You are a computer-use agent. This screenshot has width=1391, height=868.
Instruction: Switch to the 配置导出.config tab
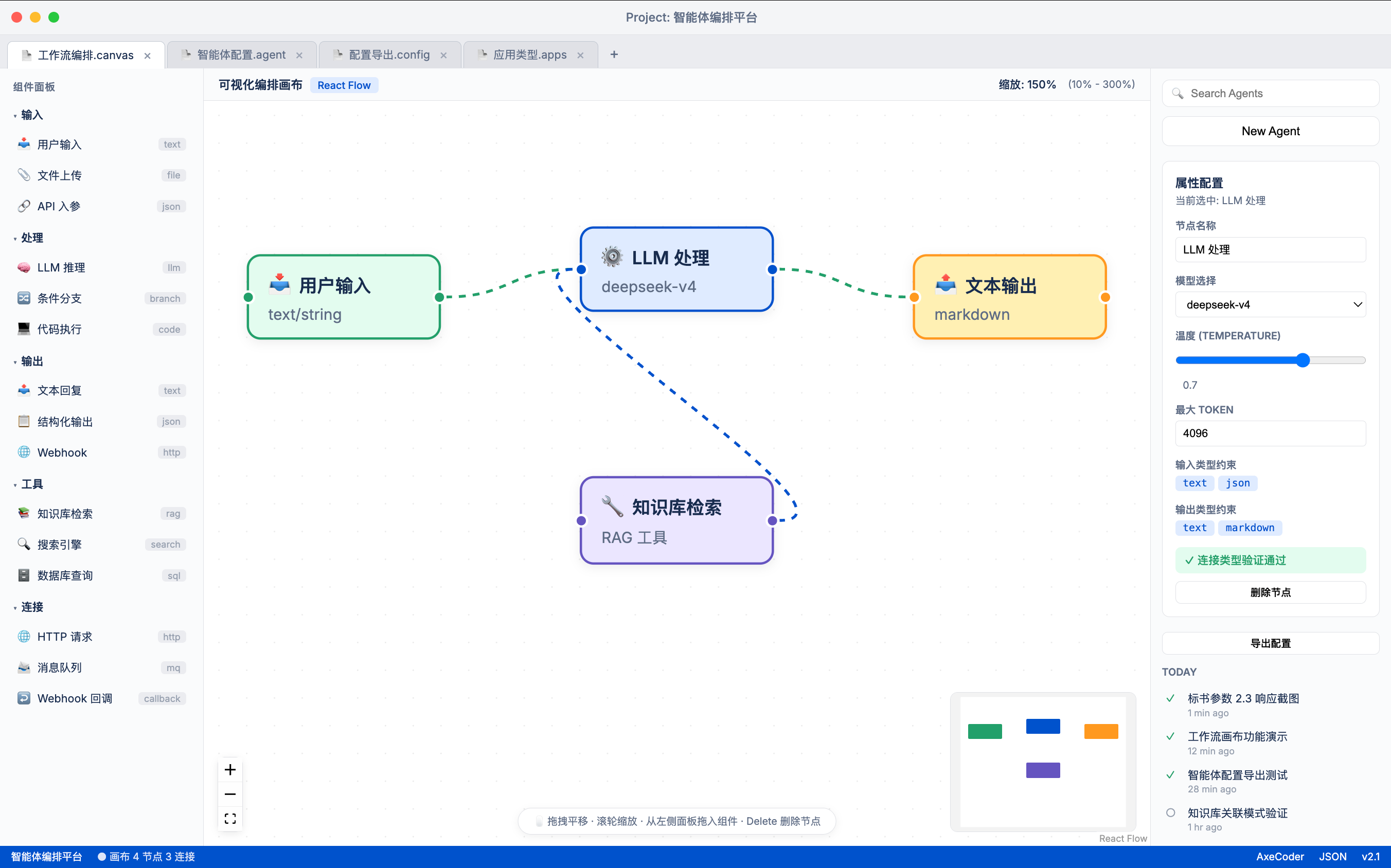pyautogui.click(x=389, y=55)
